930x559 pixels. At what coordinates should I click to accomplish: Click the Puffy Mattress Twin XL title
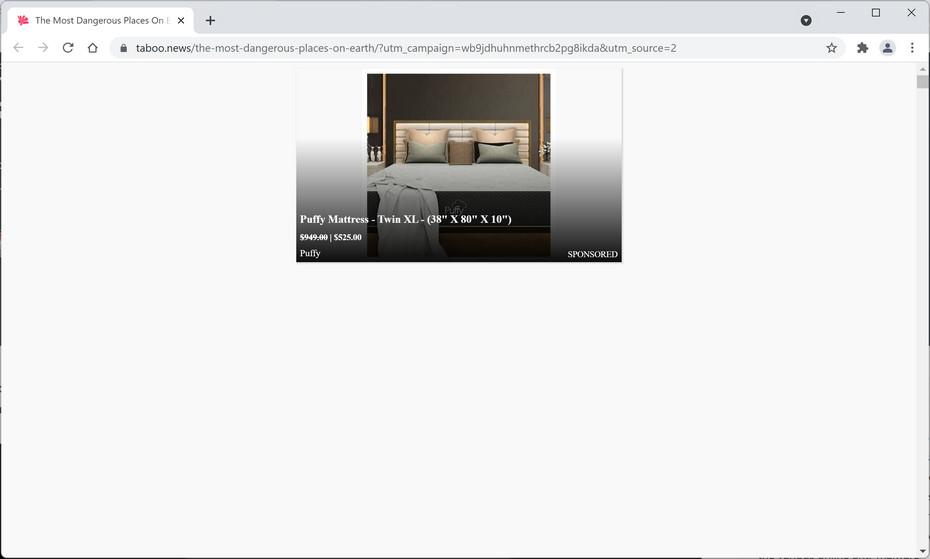405,219
